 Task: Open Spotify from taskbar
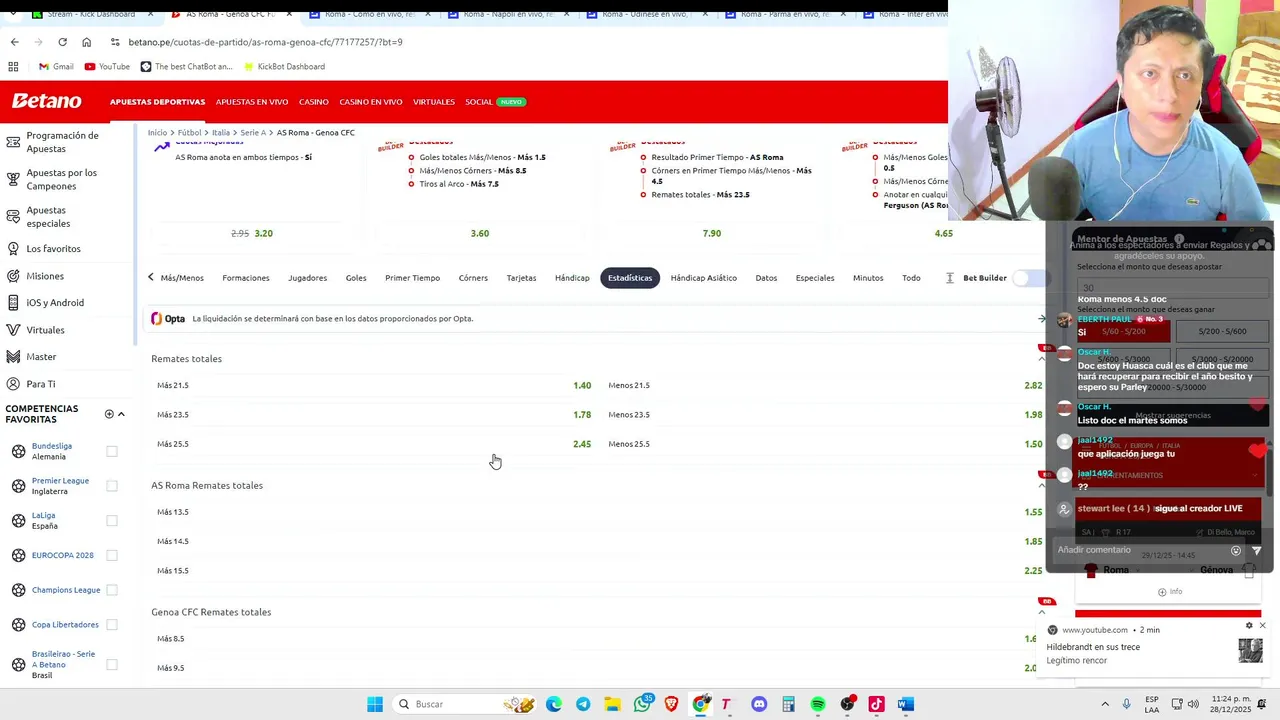coord(818,704)
